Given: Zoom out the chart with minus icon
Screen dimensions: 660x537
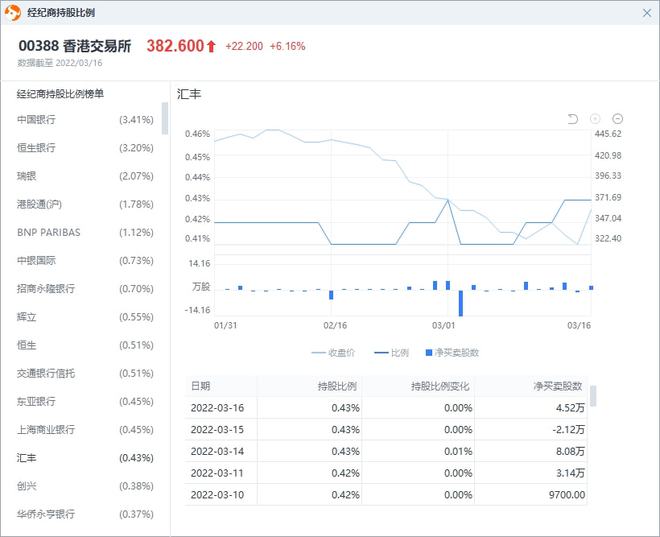Looking at the screenshot, I should coord(617,119).
